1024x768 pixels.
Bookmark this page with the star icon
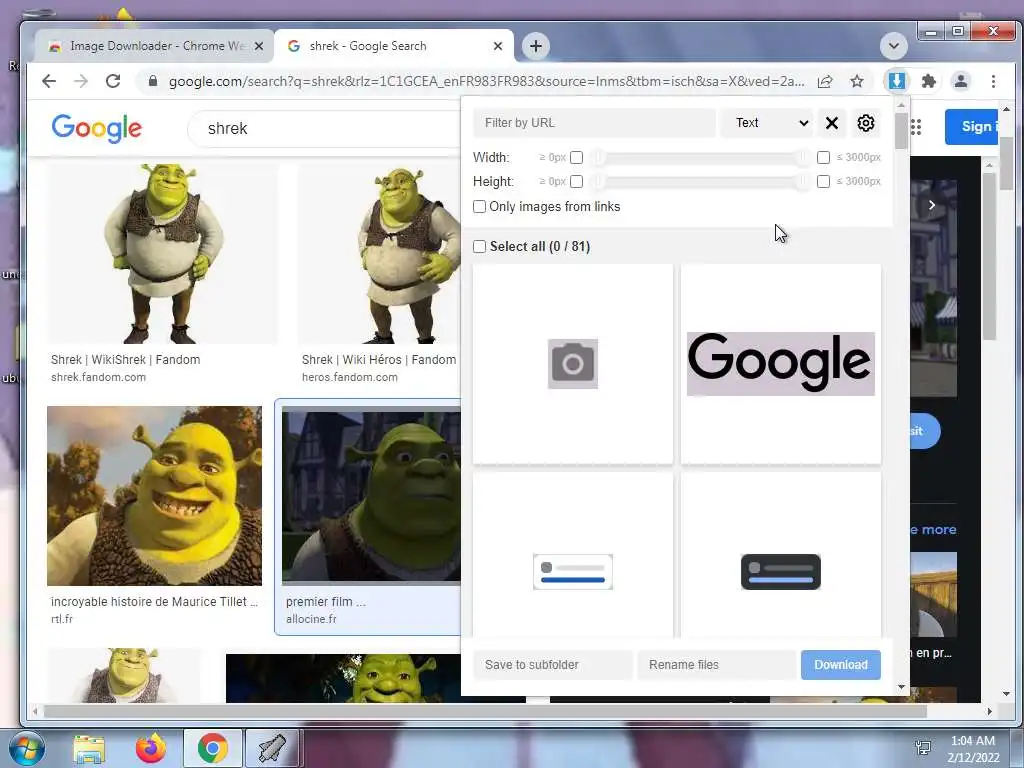pyautogui.click(x=857, y=81)
